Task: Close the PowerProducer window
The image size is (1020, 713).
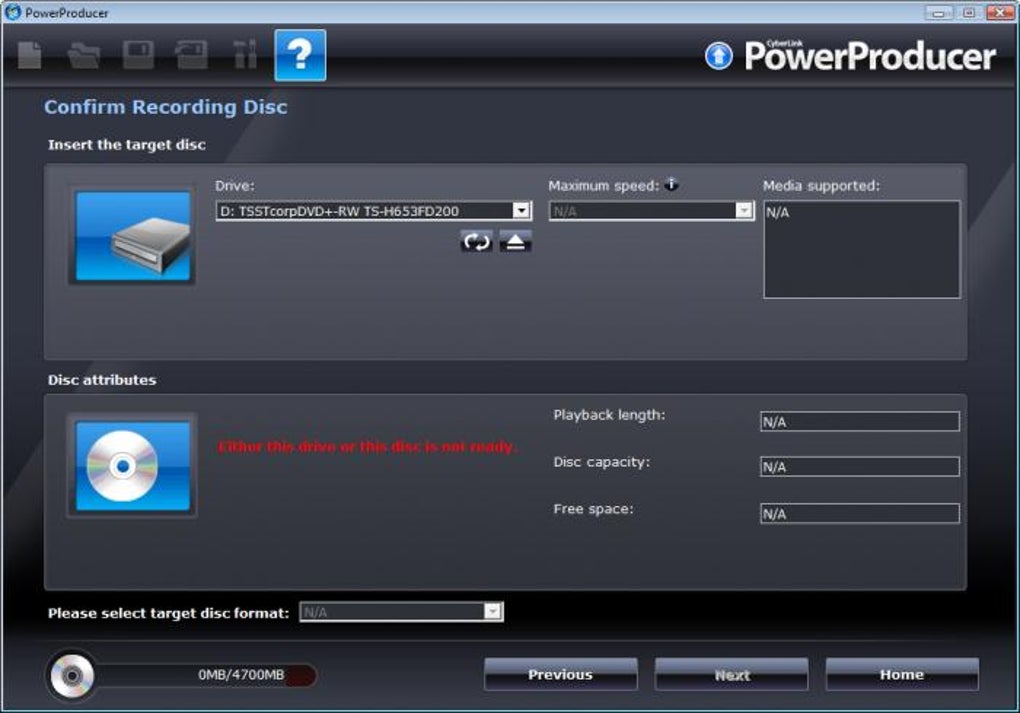Action: [x=1000, y=12]
